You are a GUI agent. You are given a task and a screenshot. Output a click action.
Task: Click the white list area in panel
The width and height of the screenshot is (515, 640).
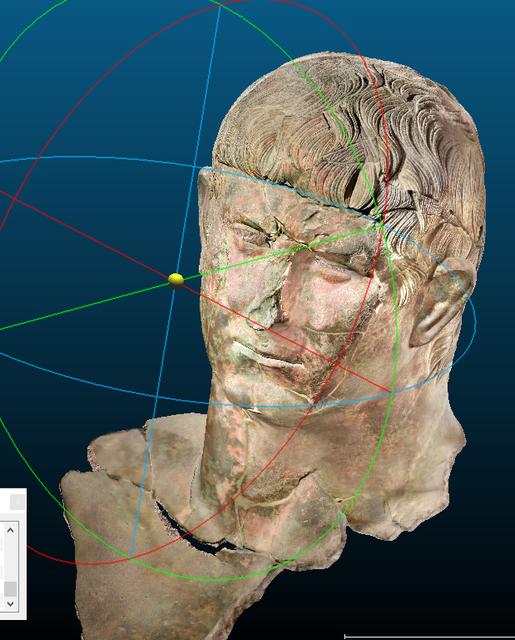2,567
